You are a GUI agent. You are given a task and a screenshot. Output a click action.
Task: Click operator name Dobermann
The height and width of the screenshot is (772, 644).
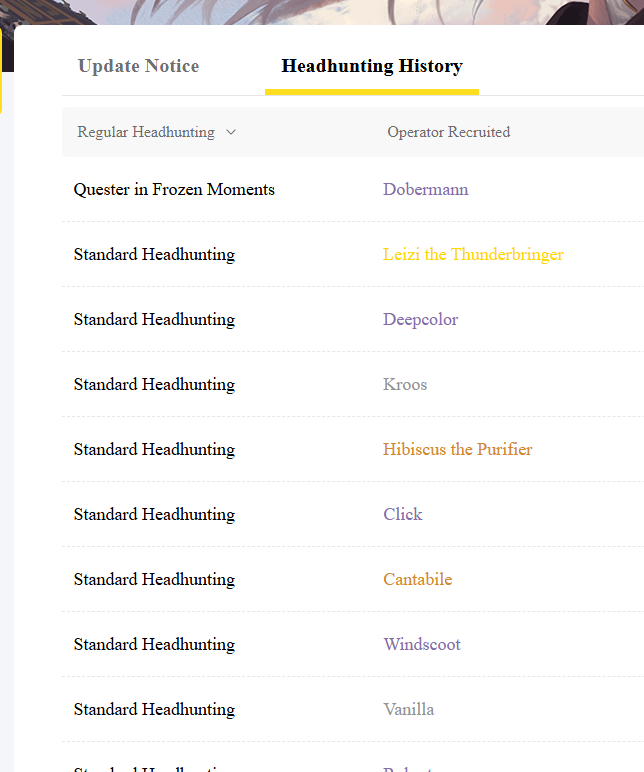[425, 189]
